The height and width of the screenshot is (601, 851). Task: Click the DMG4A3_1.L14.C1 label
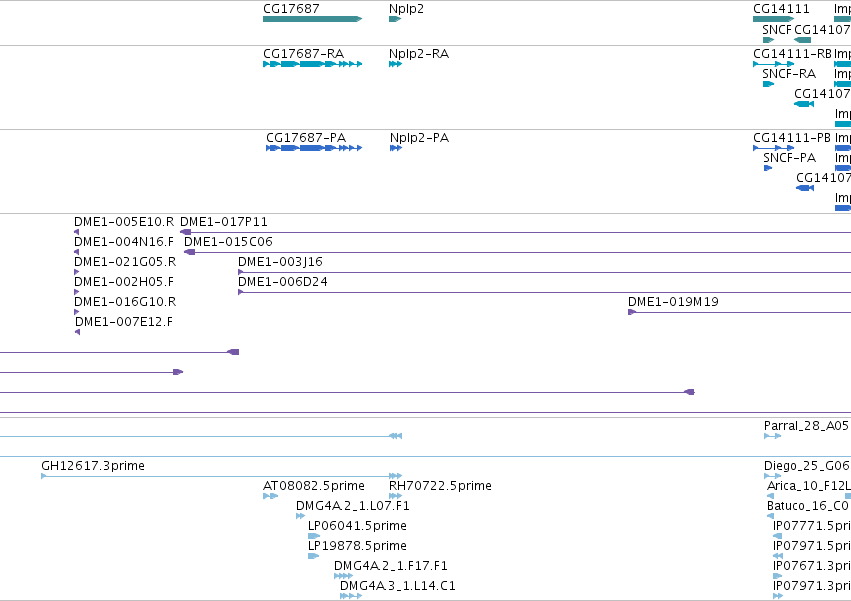click(x=398, y=586)
